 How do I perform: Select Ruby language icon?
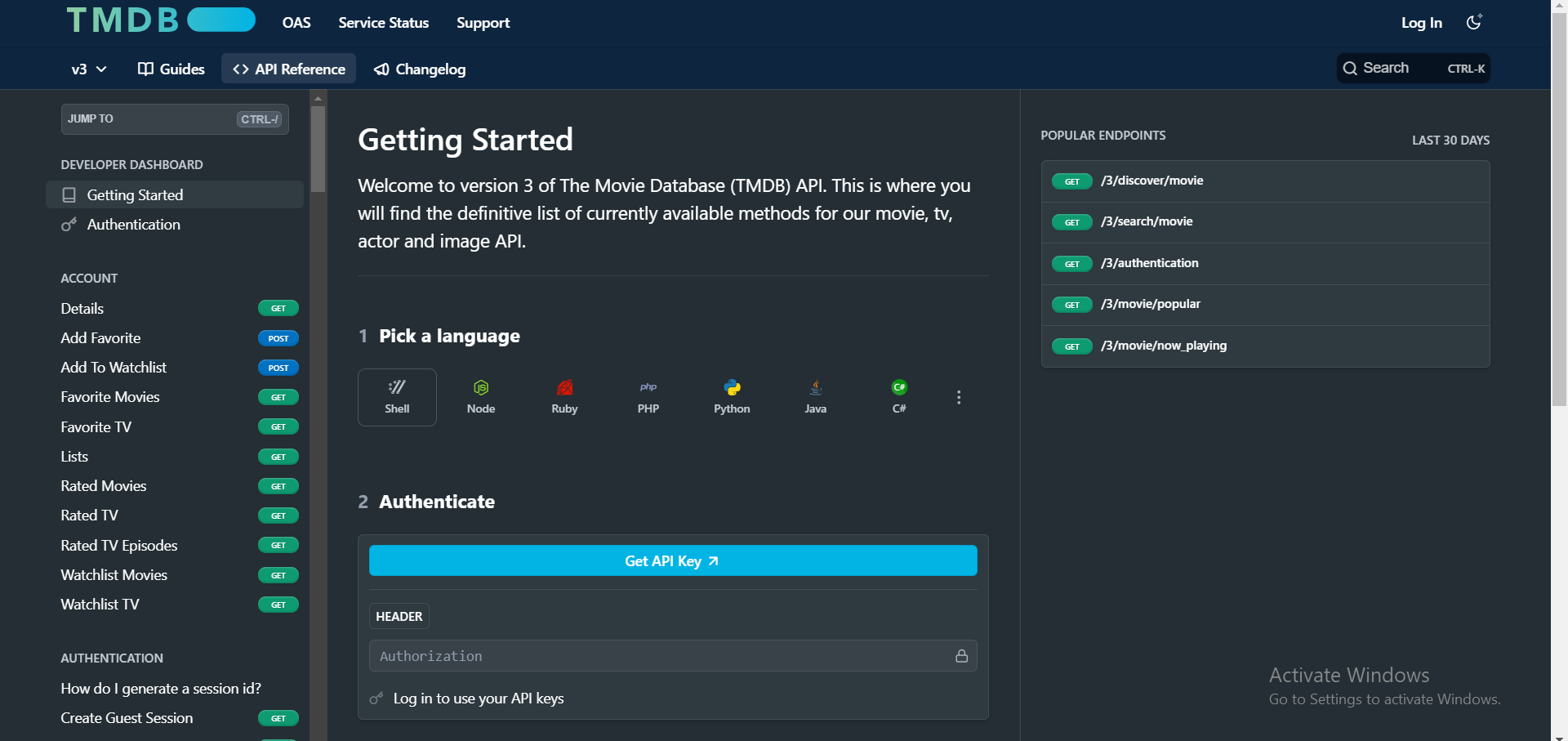tap(564, 397)
